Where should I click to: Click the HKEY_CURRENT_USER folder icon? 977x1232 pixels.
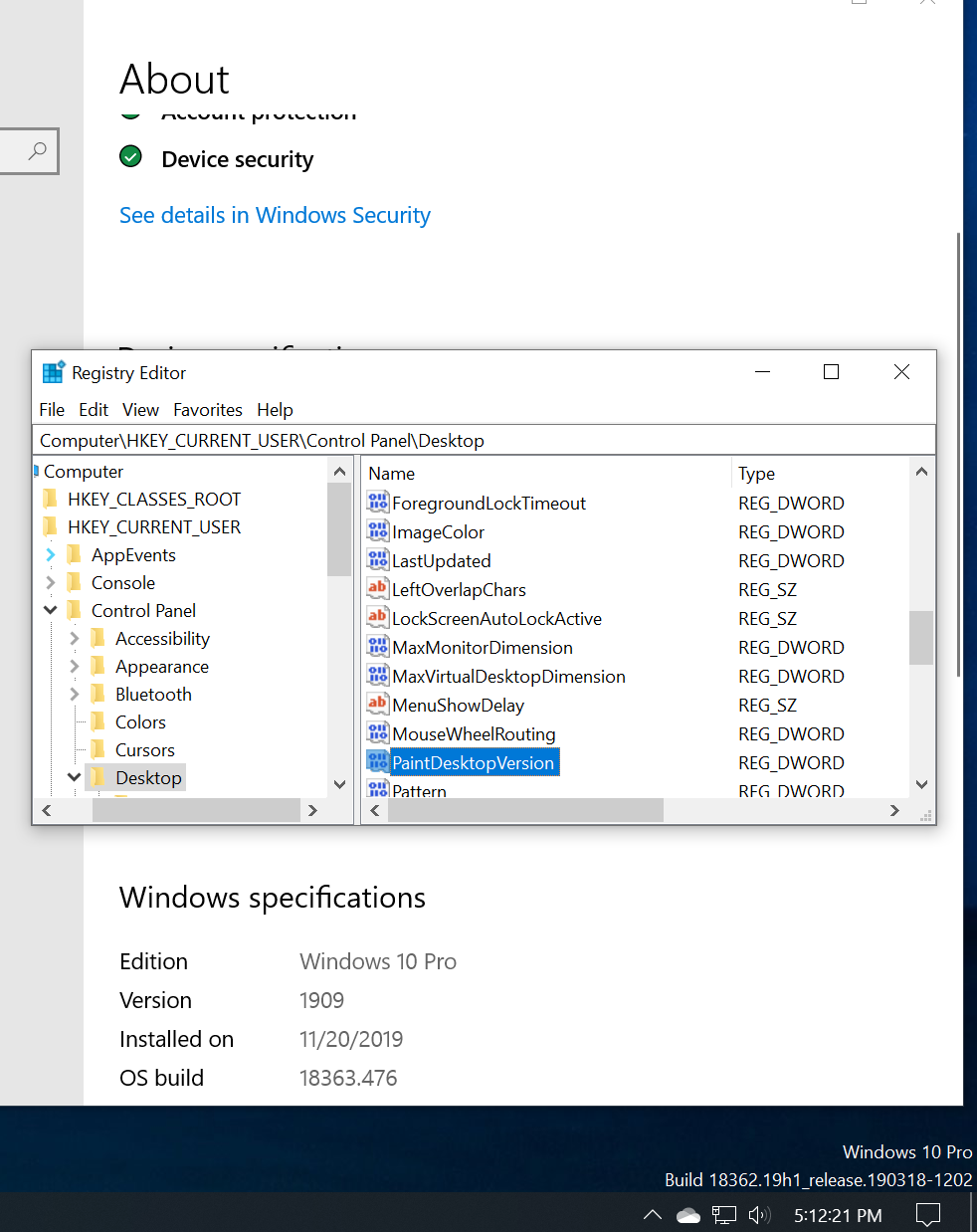(51, 526)
